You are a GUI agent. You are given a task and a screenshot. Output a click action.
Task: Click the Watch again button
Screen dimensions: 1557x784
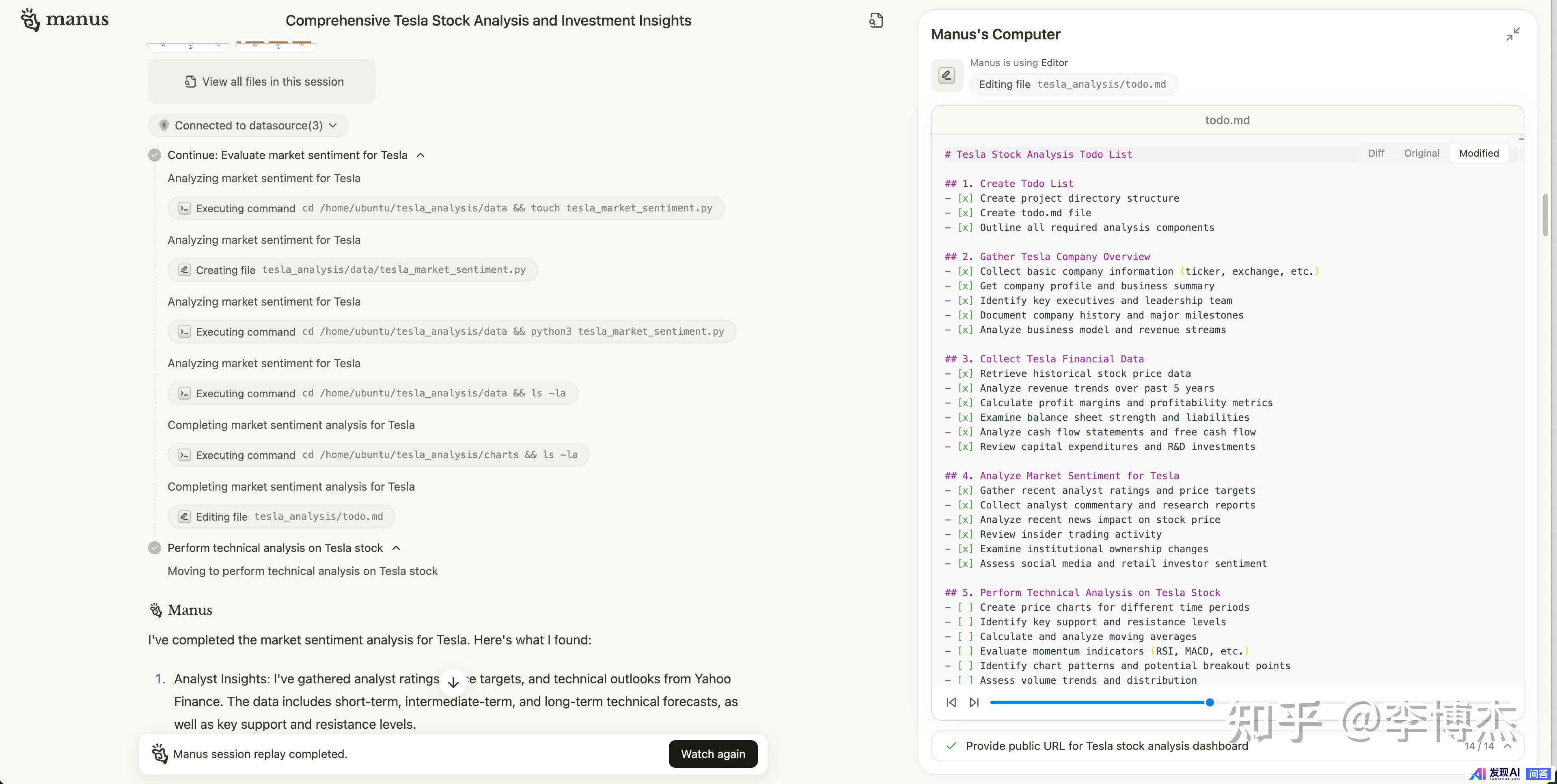pos(713,754)
